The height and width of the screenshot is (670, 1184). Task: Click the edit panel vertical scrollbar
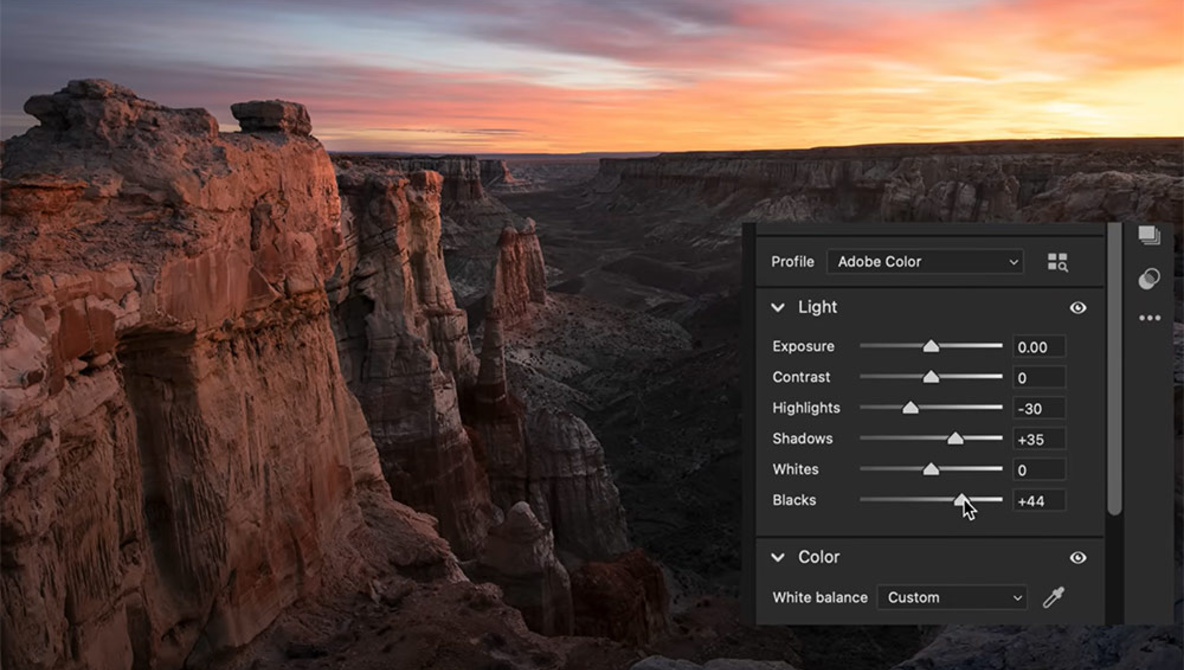click(x=1115, y=370)
